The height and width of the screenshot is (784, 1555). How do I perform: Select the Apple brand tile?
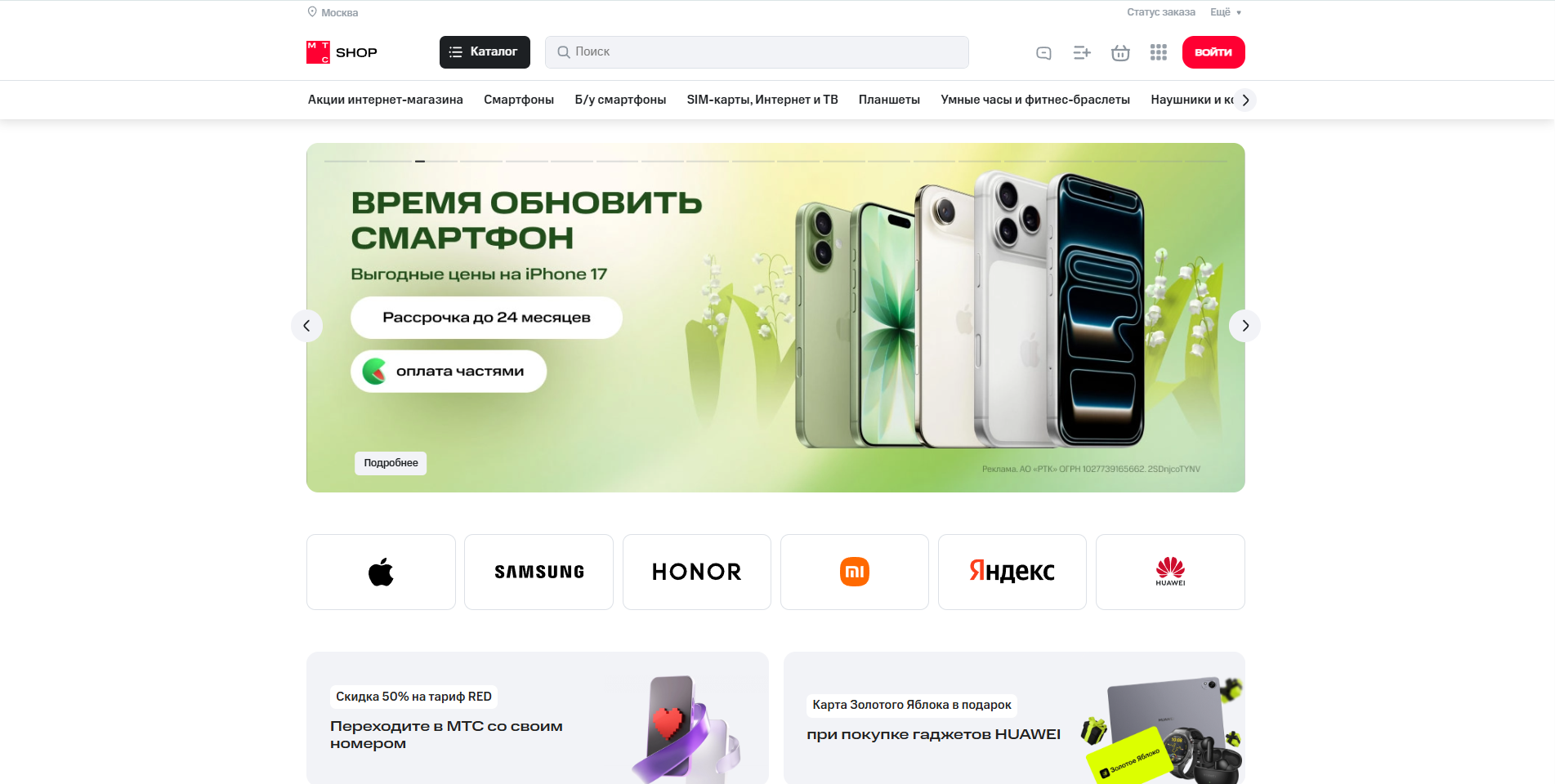(x=381, y=572)
